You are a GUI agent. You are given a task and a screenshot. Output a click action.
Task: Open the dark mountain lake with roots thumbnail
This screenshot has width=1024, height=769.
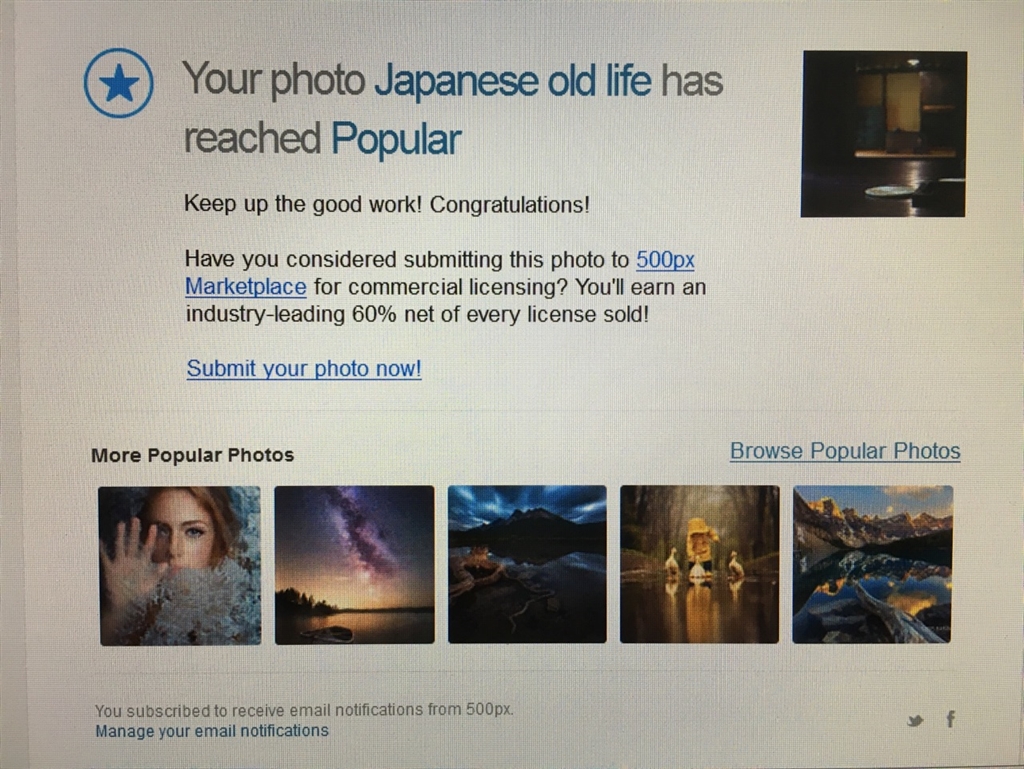pos(527,564)
